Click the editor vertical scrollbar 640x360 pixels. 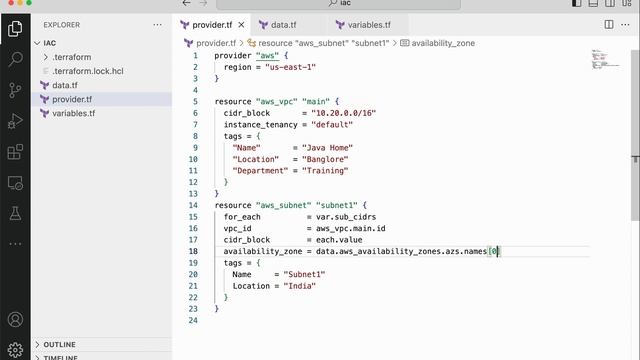click(x=635, y=135)
